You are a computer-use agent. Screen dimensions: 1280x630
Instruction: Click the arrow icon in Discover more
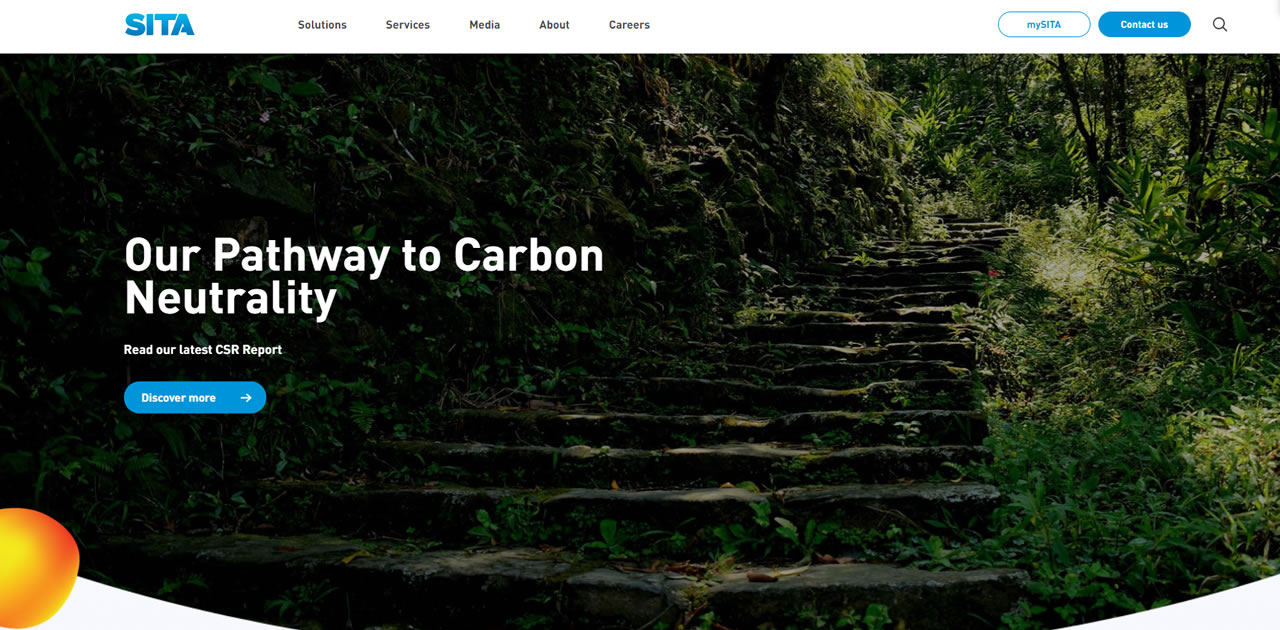coord(246,398)
